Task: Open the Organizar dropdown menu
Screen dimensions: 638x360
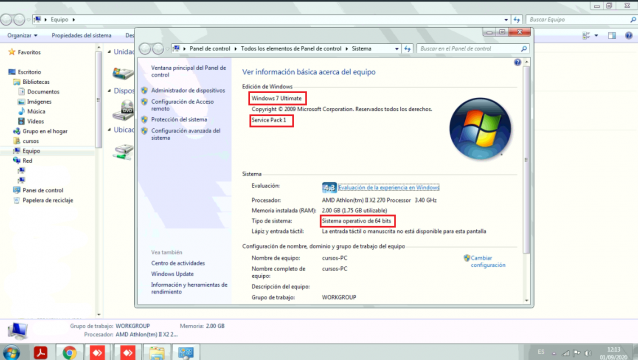Action: tap(22, 36)
